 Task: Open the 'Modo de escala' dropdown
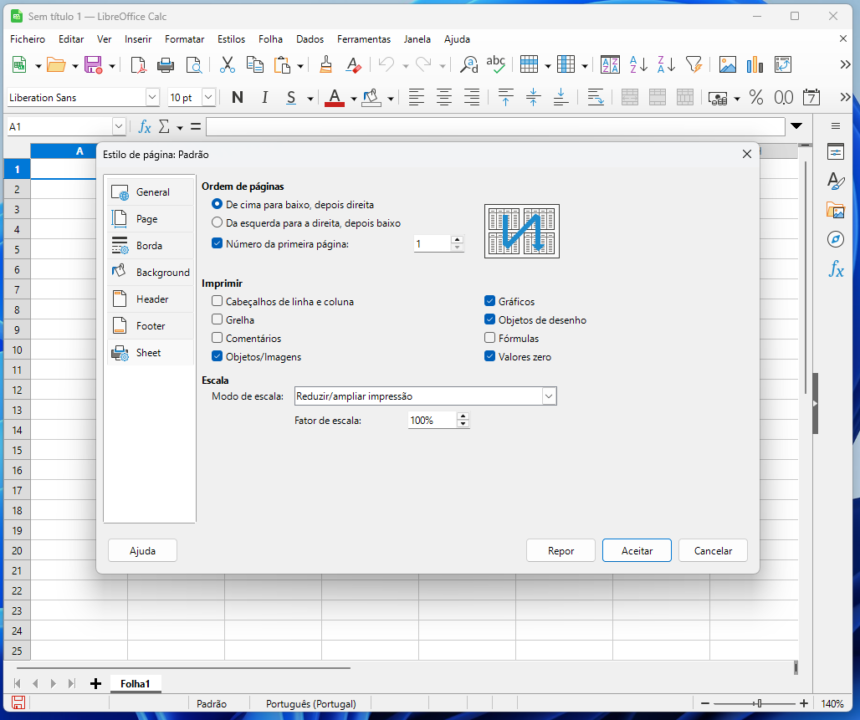pos(425,396)
